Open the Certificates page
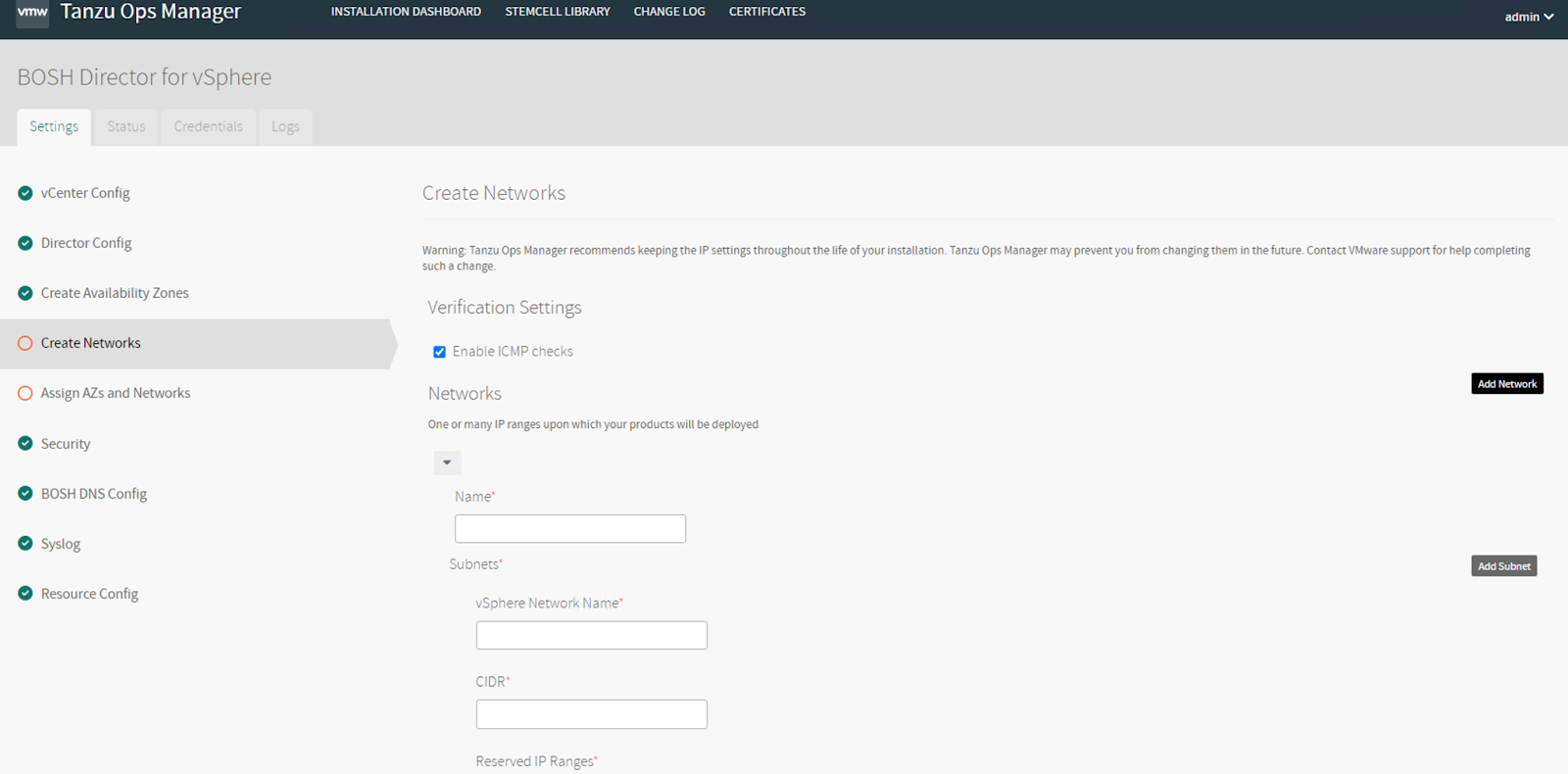The image size is (1568, 774). 767,12
